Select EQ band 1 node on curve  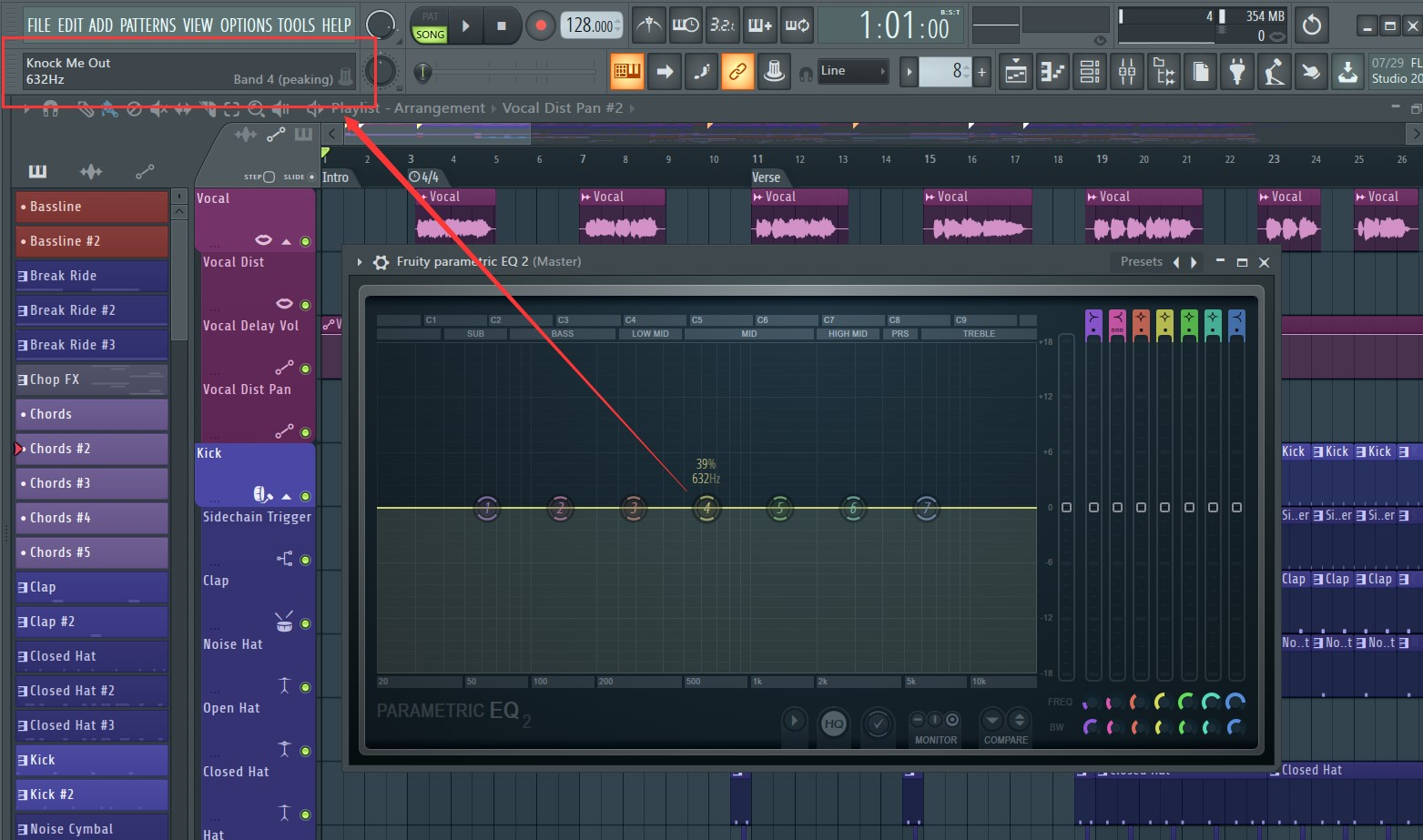(487, 508)
